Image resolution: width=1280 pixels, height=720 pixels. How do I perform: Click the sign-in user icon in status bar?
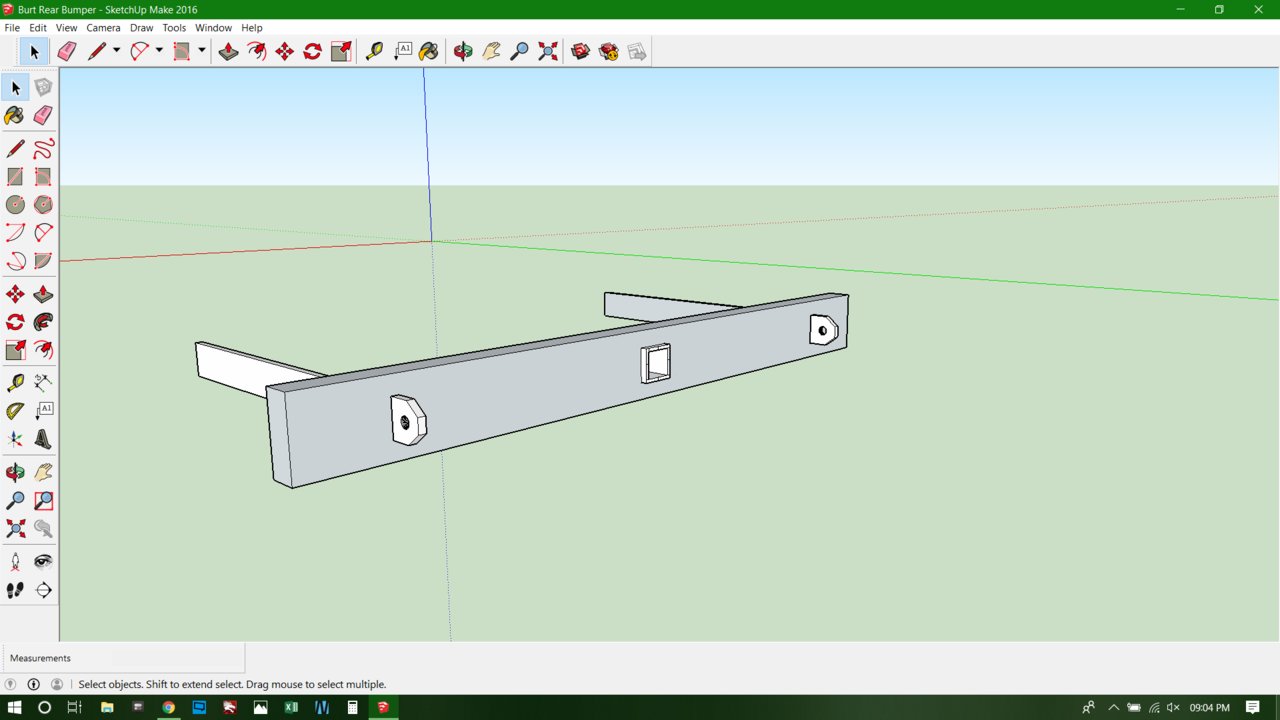(x=57, y=684)
